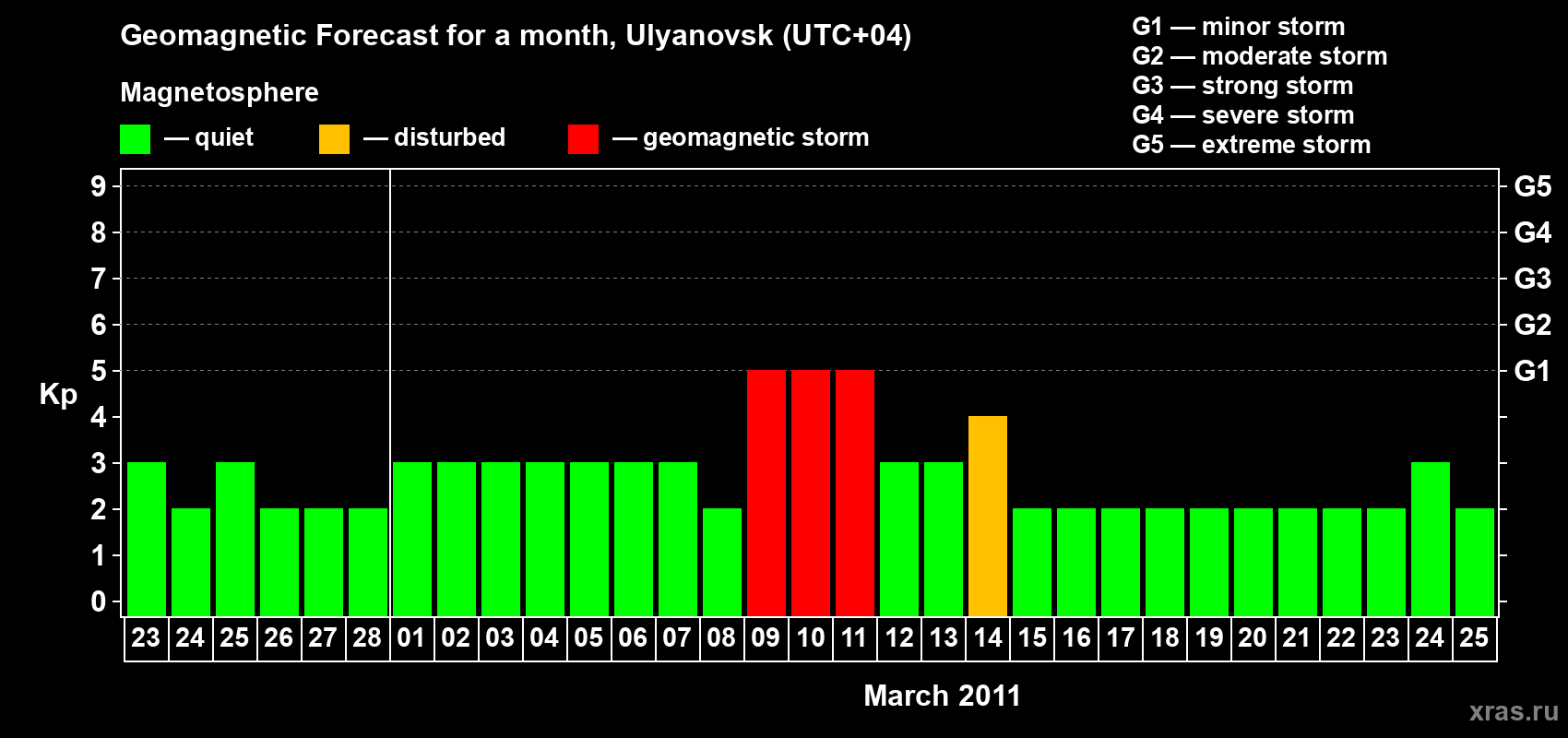
Task: Click the 'Kp' y-axis label
Action: [58, 395]
